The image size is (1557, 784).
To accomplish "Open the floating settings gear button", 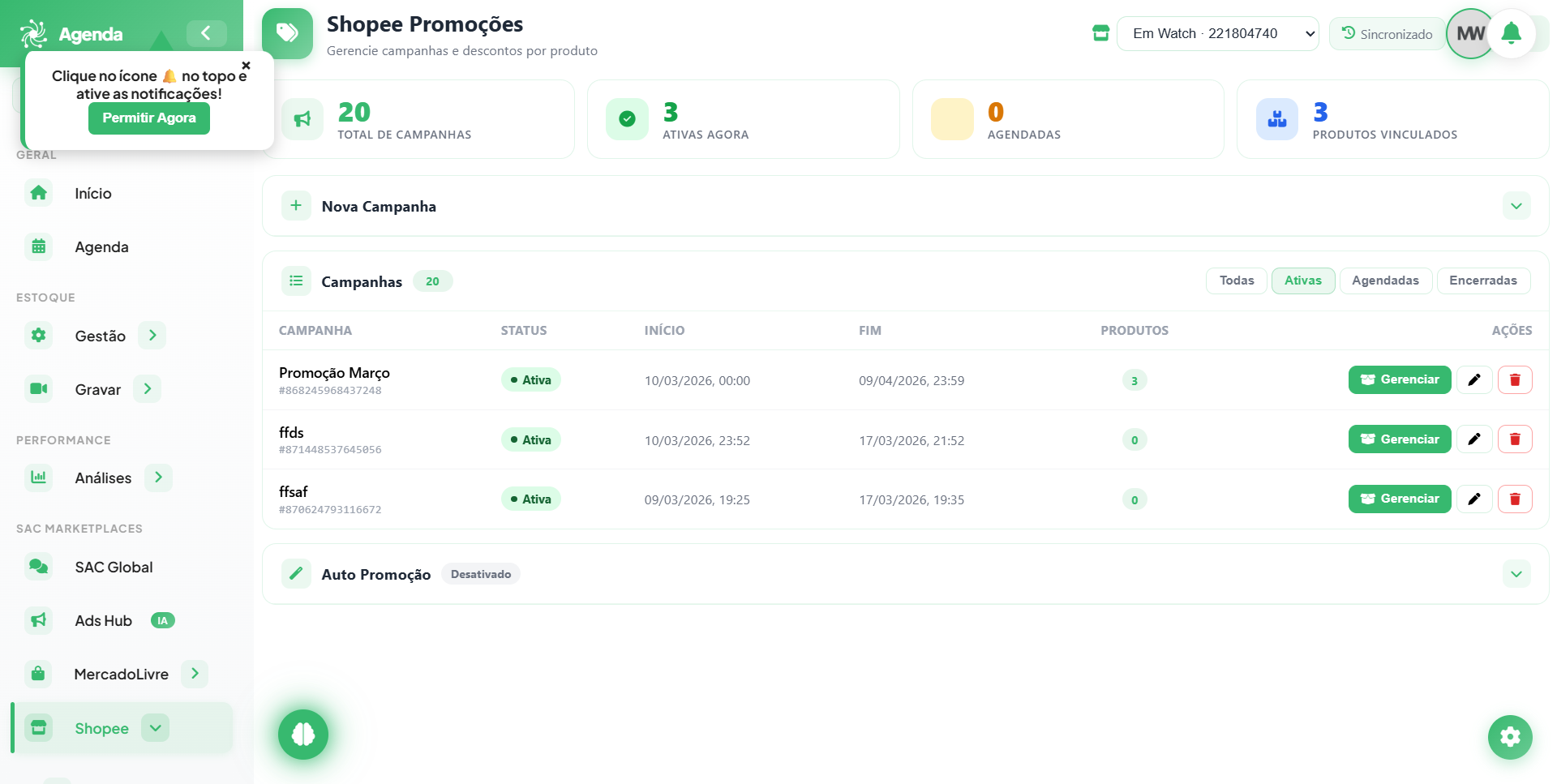I will coord(1510,737).
